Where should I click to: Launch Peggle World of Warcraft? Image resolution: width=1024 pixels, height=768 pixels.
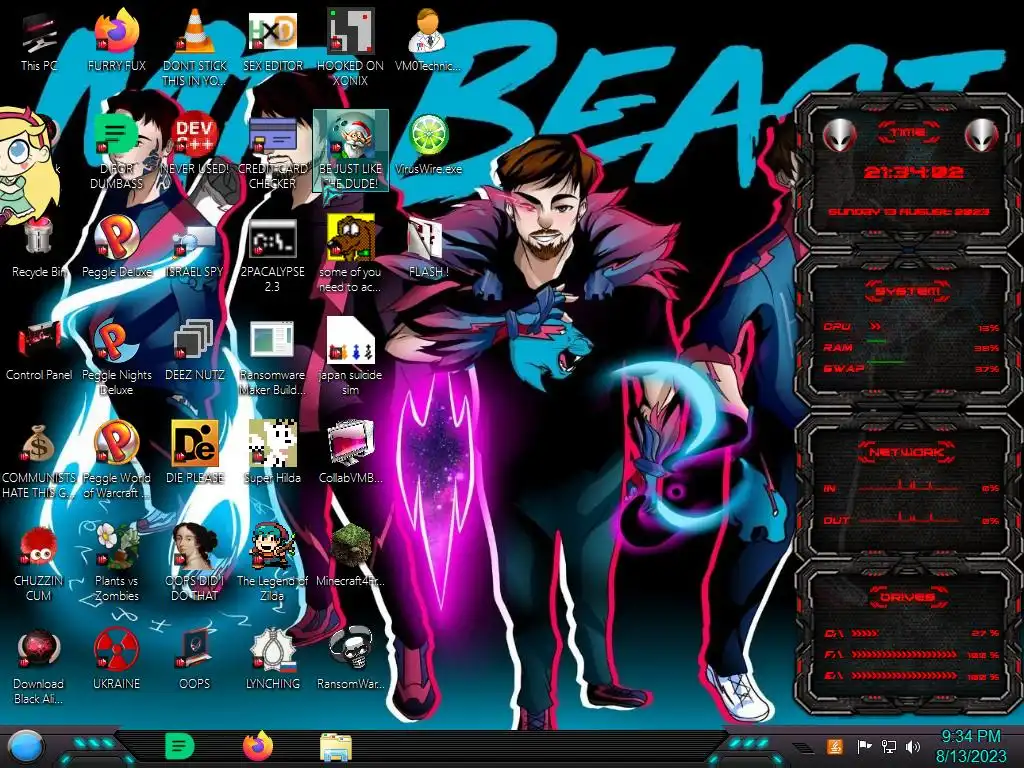coord(116,460)
